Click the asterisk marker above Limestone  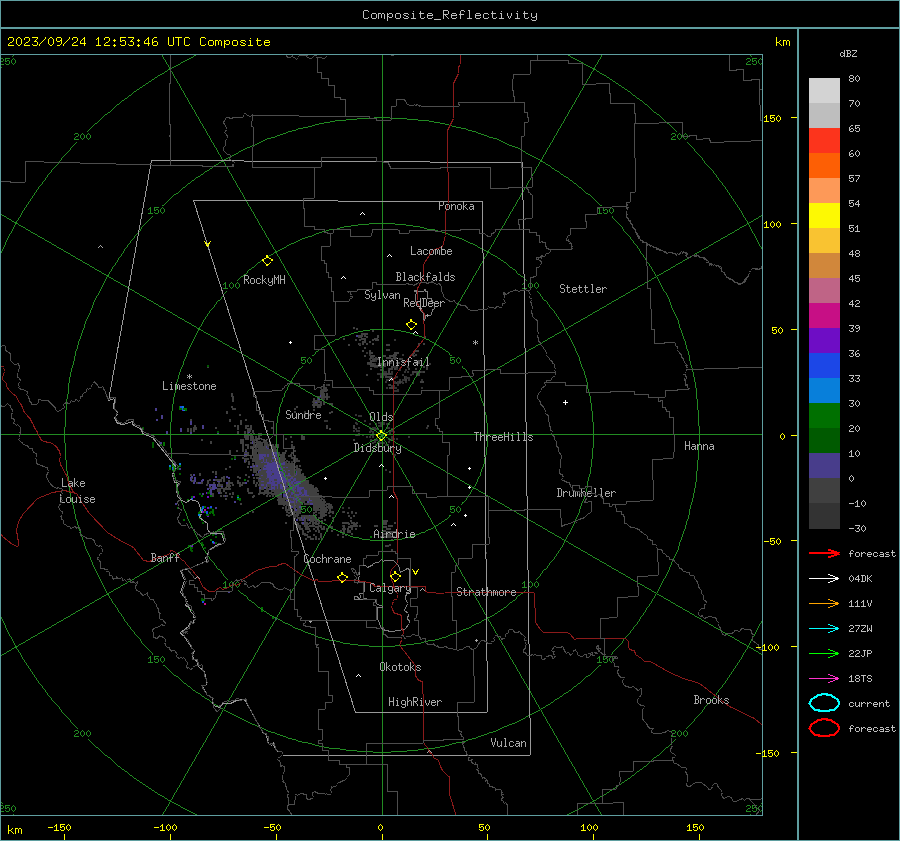(x=189, y=377)
